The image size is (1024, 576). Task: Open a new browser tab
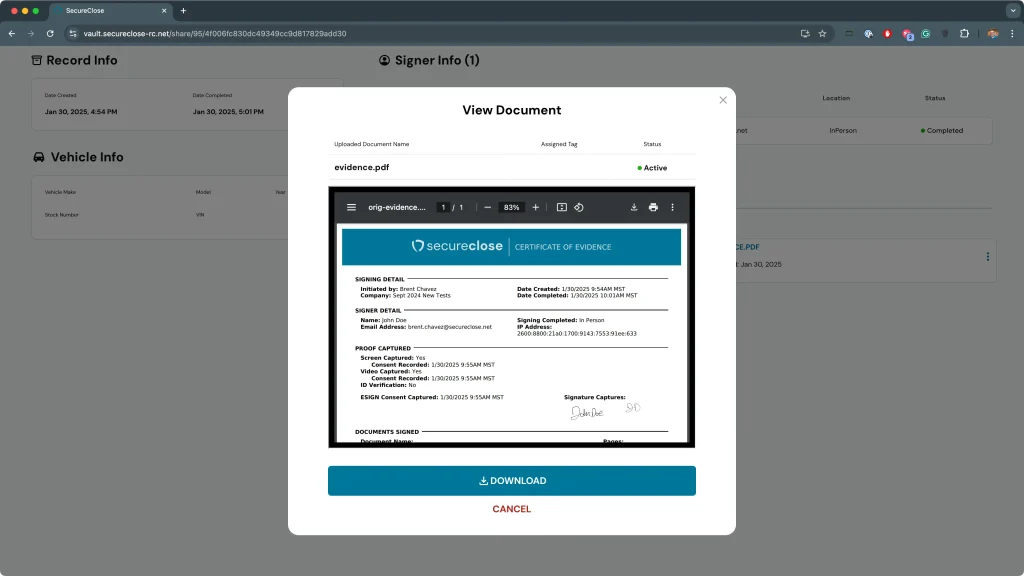(183, 10)
